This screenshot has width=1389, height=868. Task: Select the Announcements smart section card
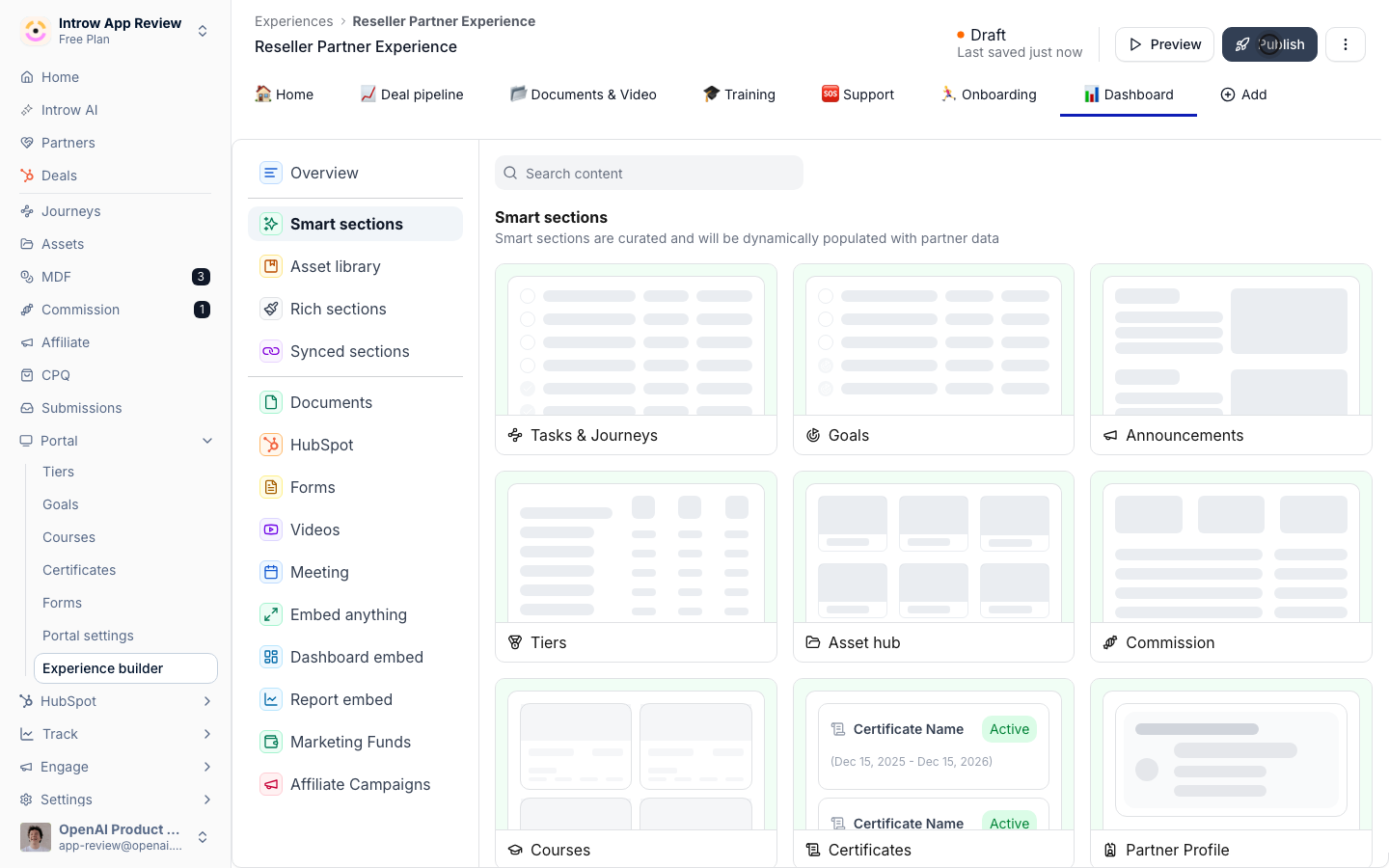click(1231, 359)
